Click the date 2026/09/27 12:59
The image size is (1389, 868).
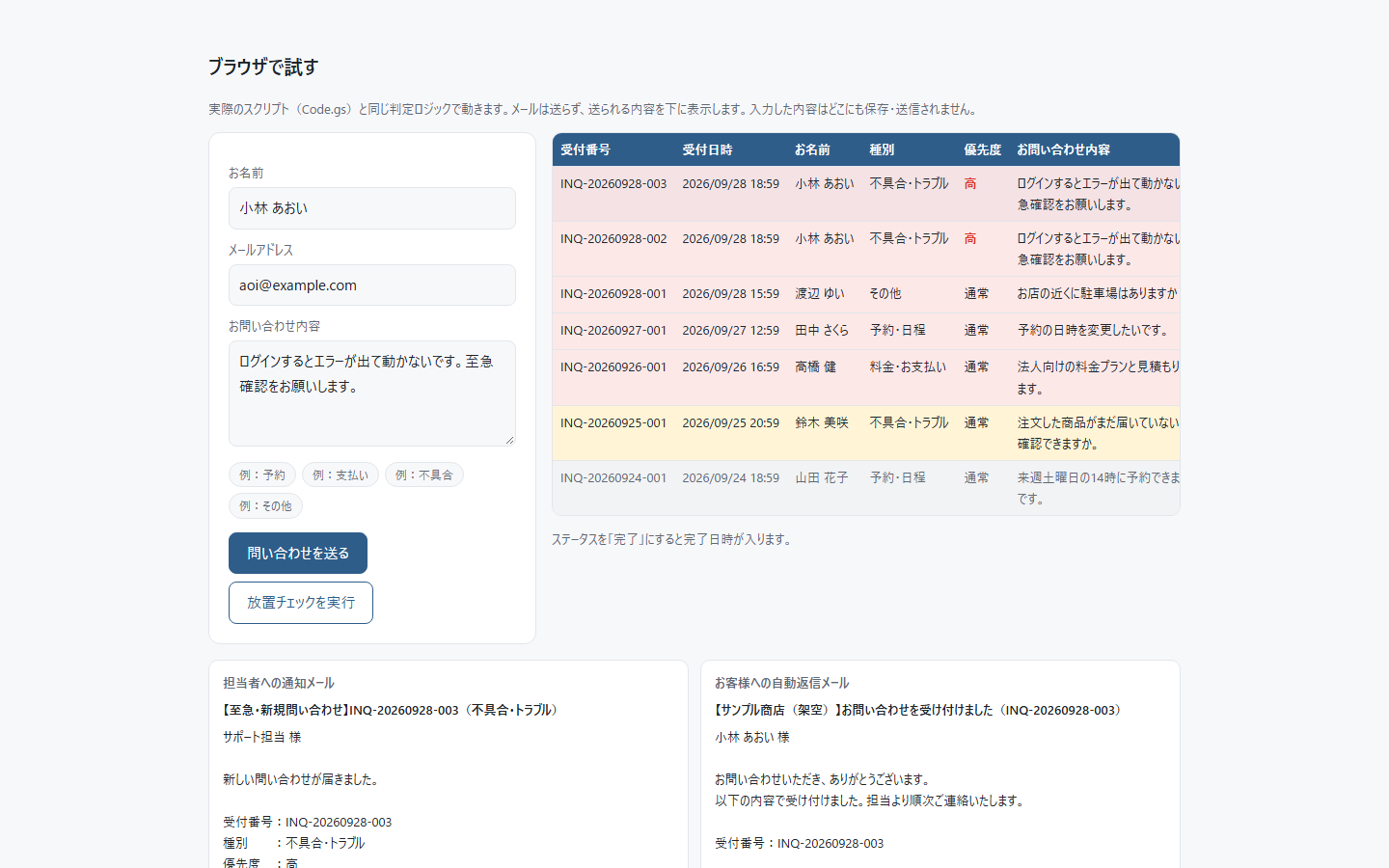click(x=730, y=330)
